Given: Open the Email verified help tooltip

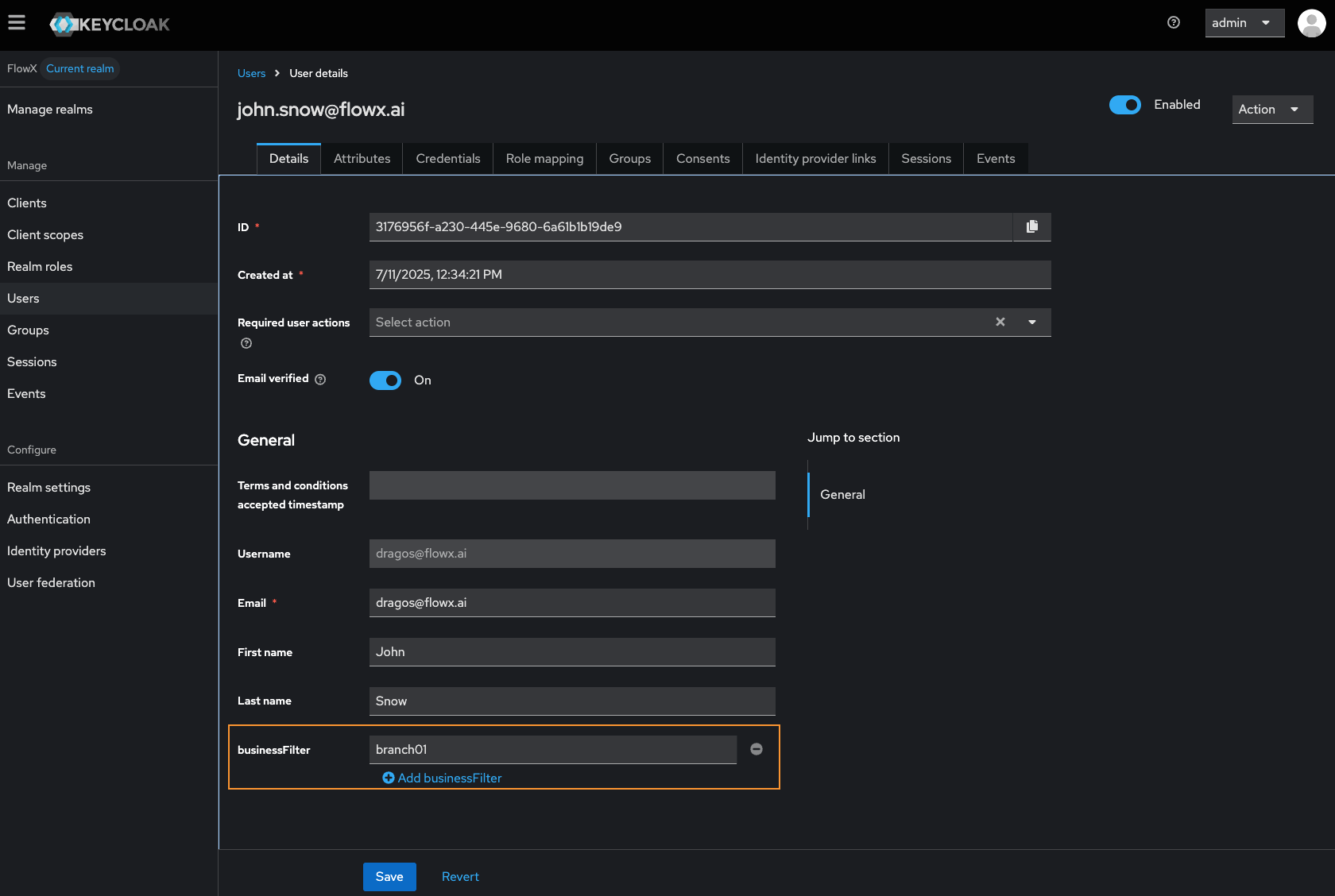Looking at the screenshot, I should click(319, 379).
